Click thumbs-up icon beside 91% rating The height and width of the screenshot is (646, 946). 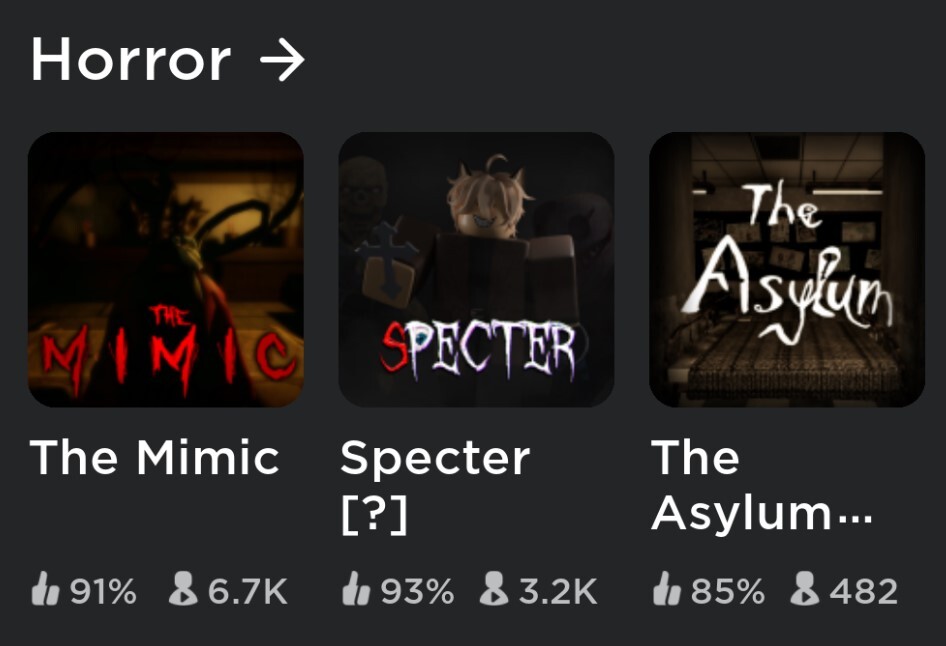tap(45, 589)
